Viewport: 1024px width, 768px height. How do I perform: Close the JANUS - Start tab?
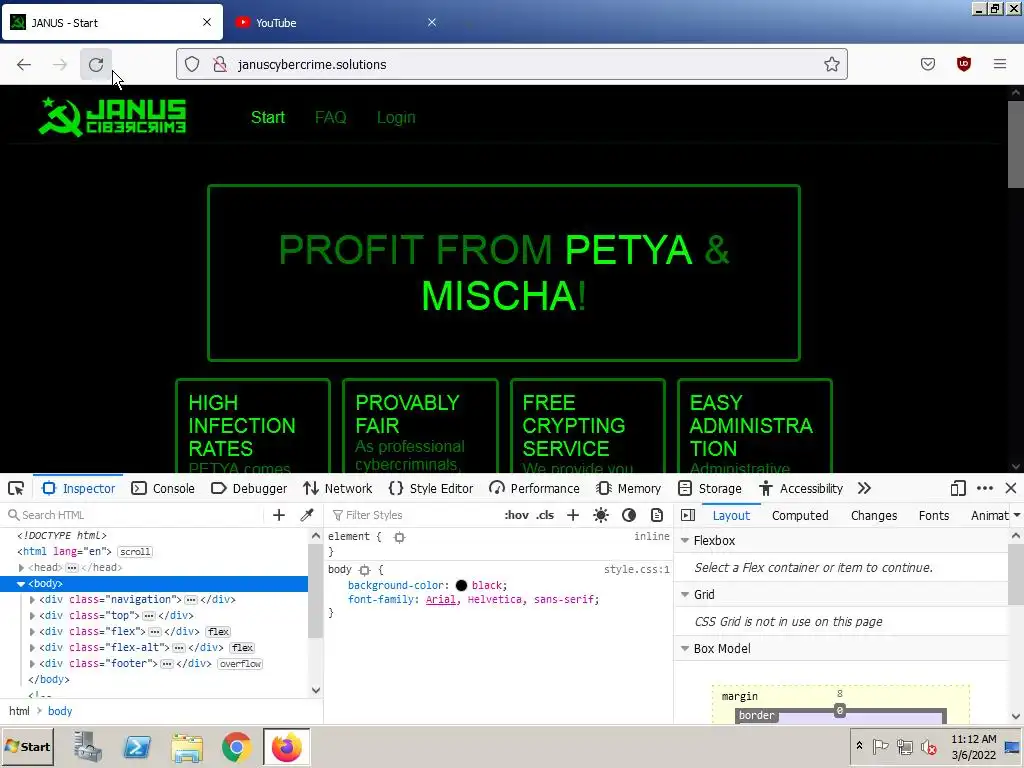pyautogui.click(x=207, y=22)
